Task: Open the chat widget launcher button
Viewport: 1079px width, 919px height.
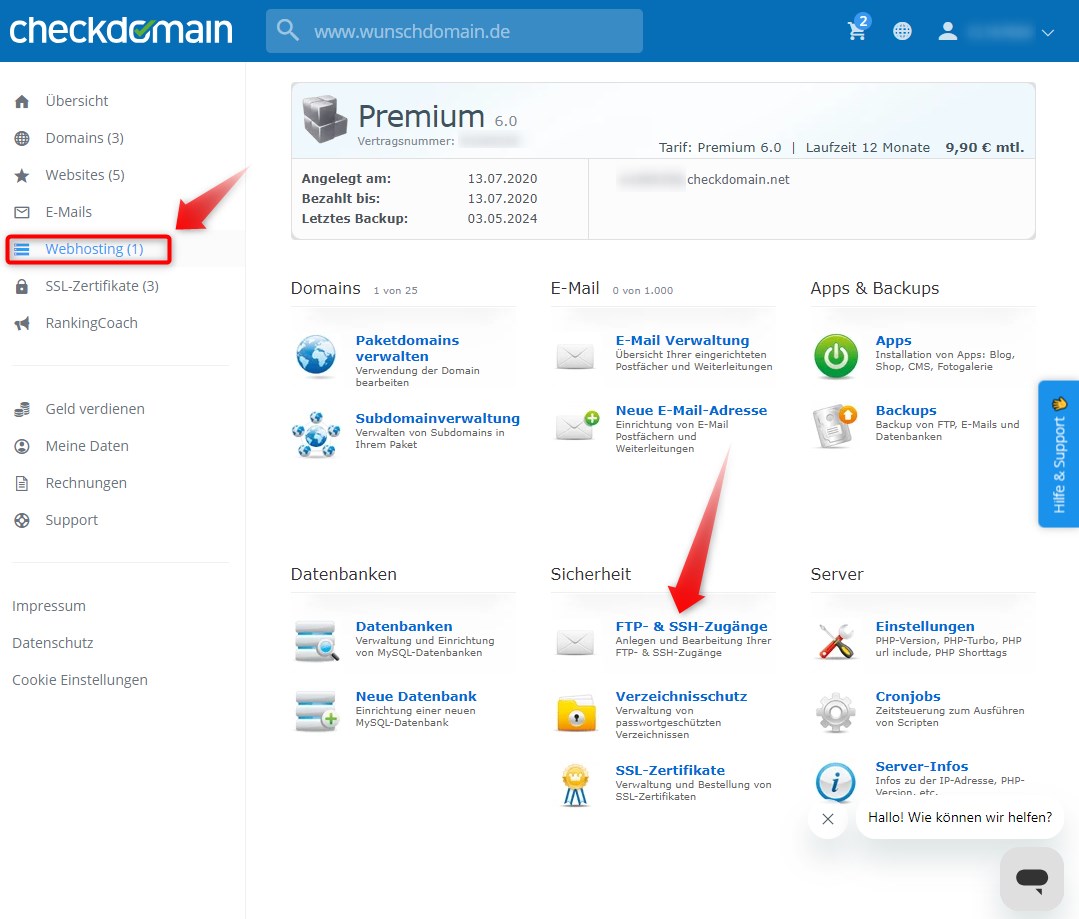Action: (1032, 879)
